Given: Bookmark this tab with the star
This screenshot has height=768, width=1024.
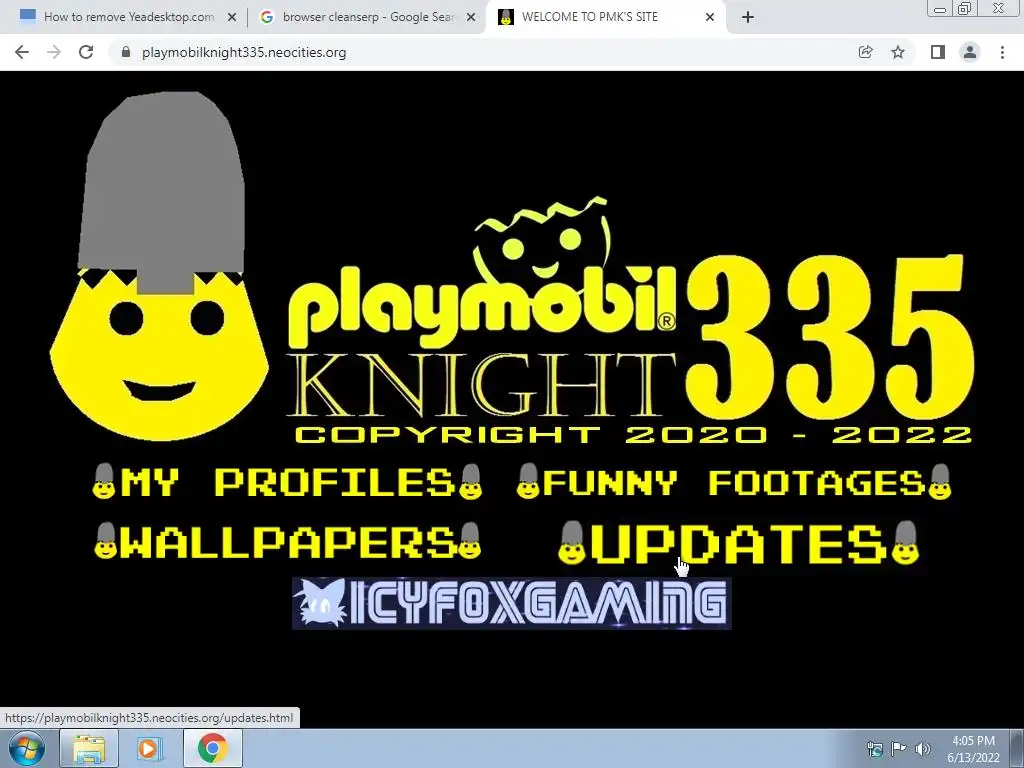Looking at the screenshot, I should coord(898,52).
